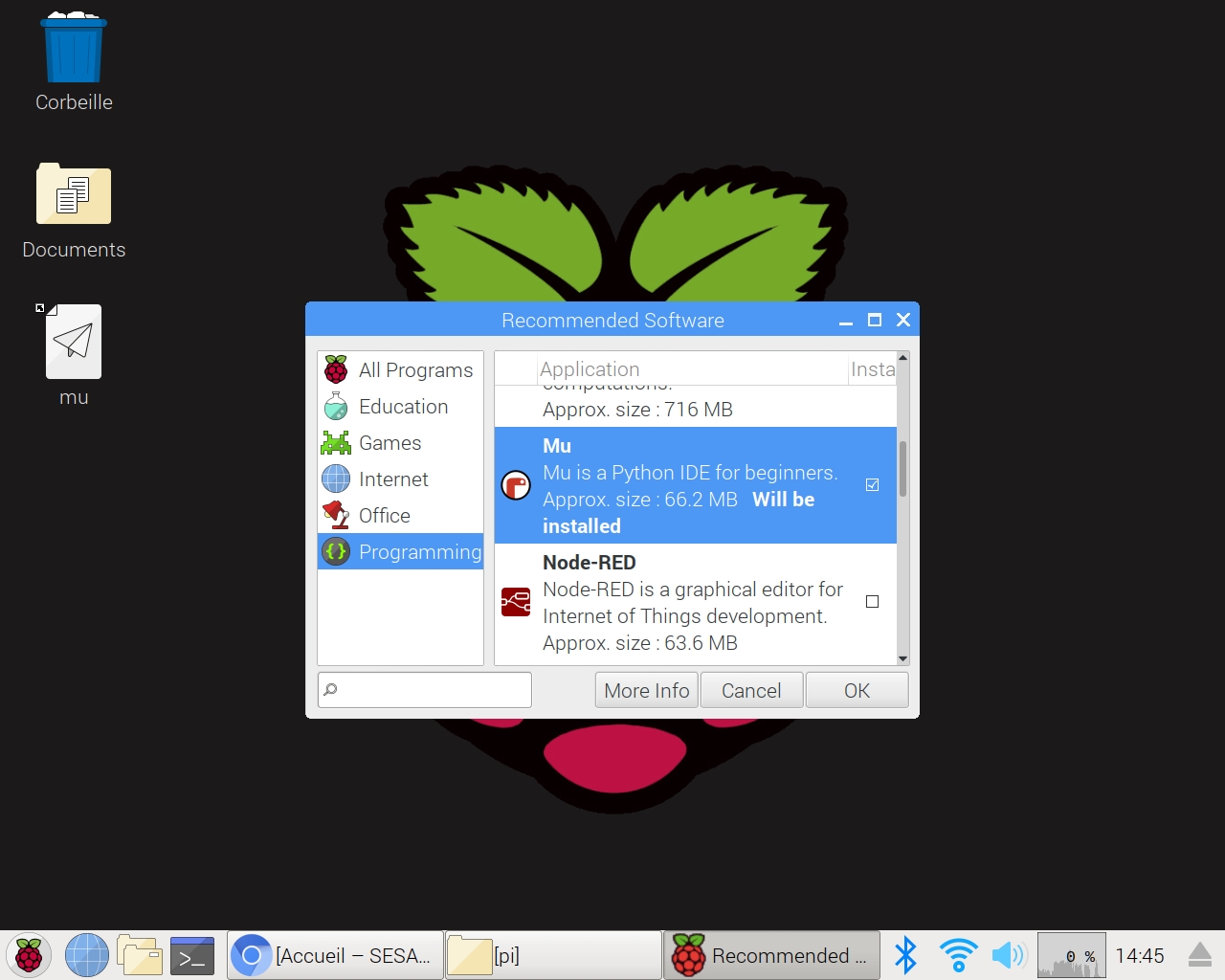Open the Raspberry Pi main menu
Viewport: 1225px width, 980px height.
[29, 955]
